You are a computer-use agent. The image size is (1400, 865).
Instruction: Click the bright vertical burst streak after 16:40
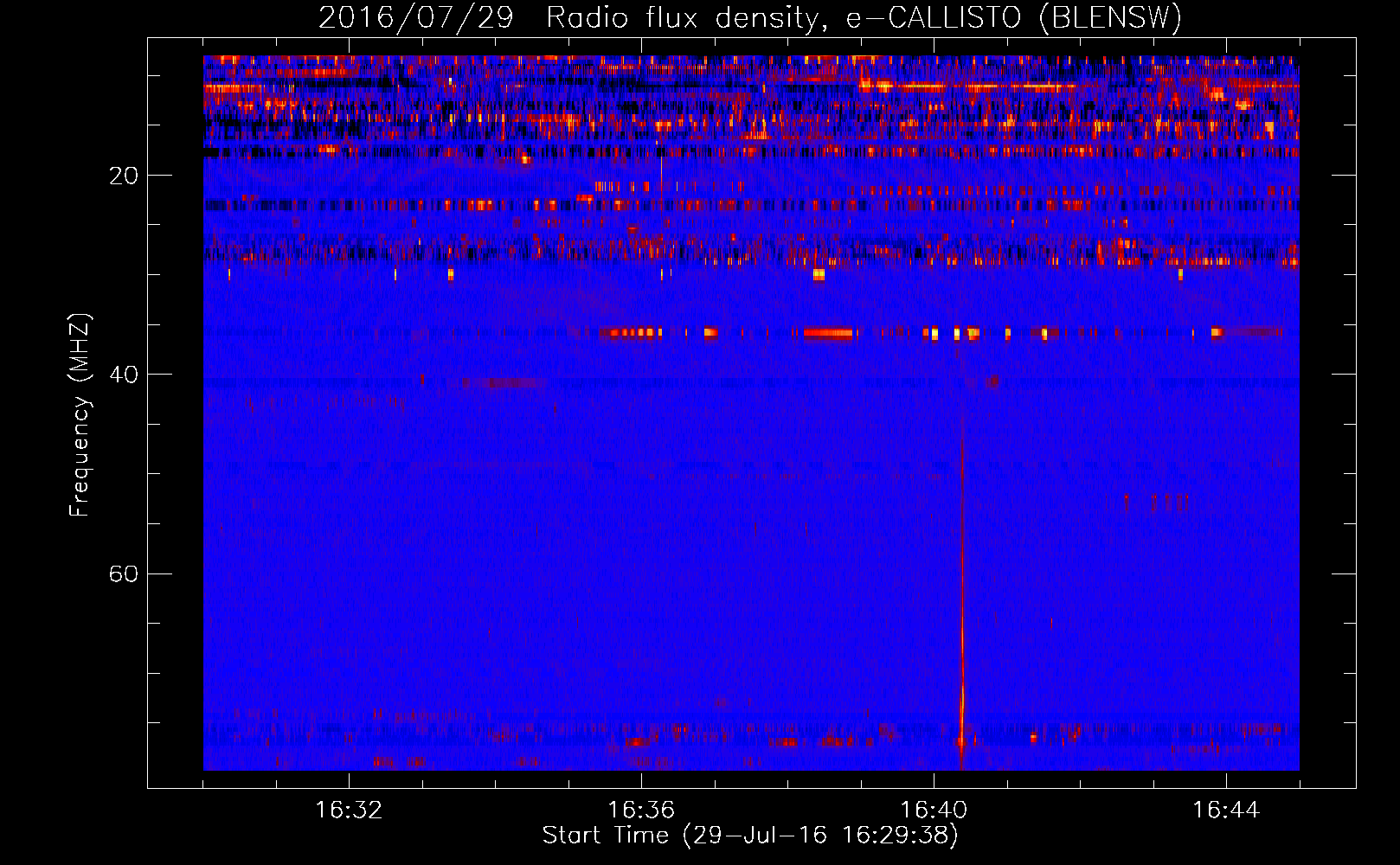click(962, 597)
